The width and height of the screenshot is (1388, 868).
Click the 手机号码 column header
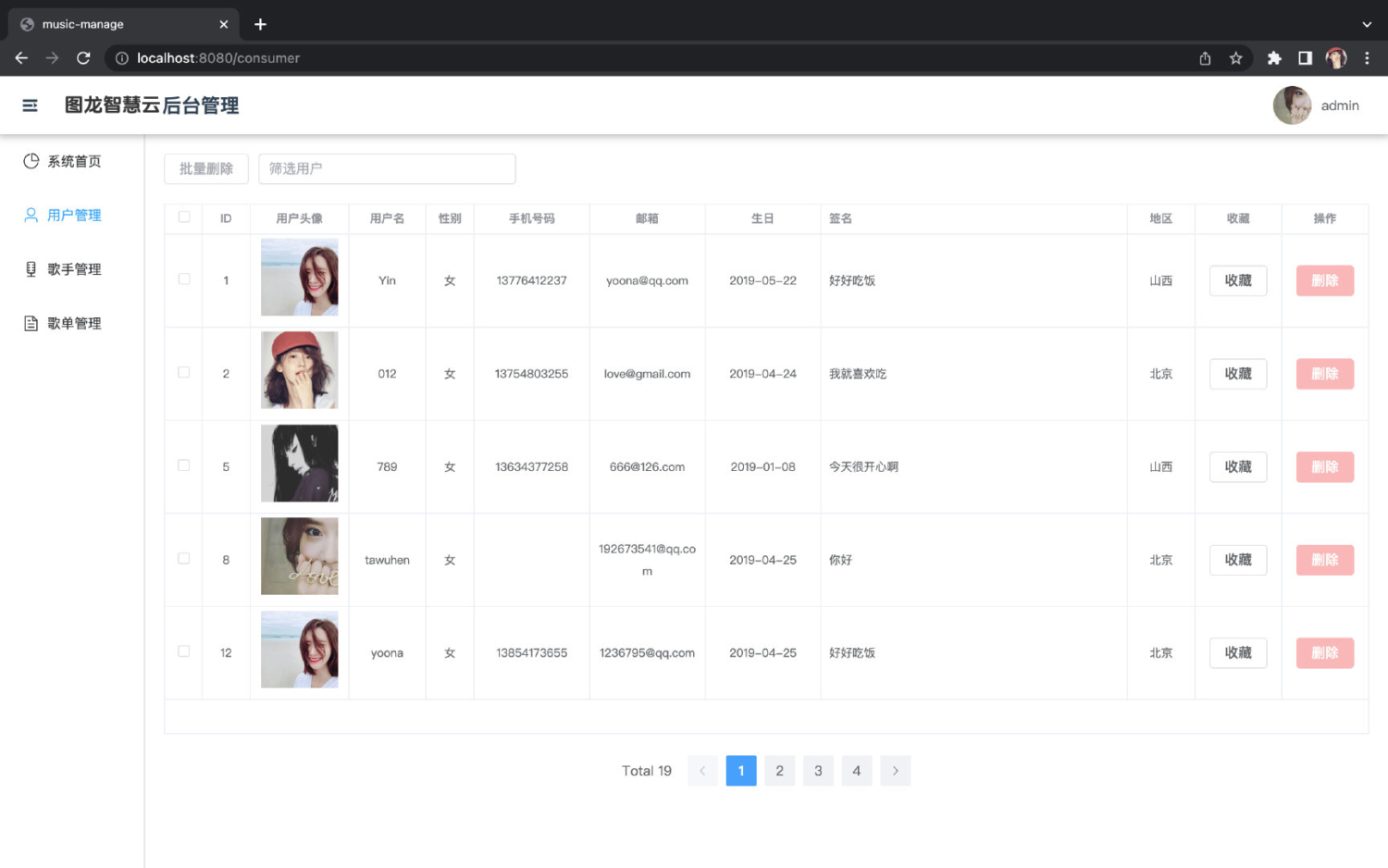[x=531, y=218]
